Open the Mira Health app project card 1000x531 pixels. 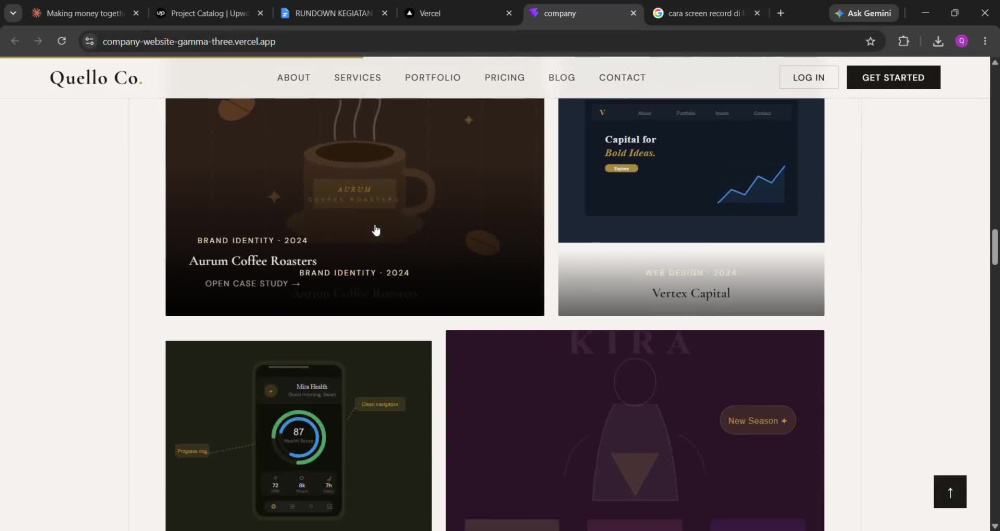pos(298,436)
